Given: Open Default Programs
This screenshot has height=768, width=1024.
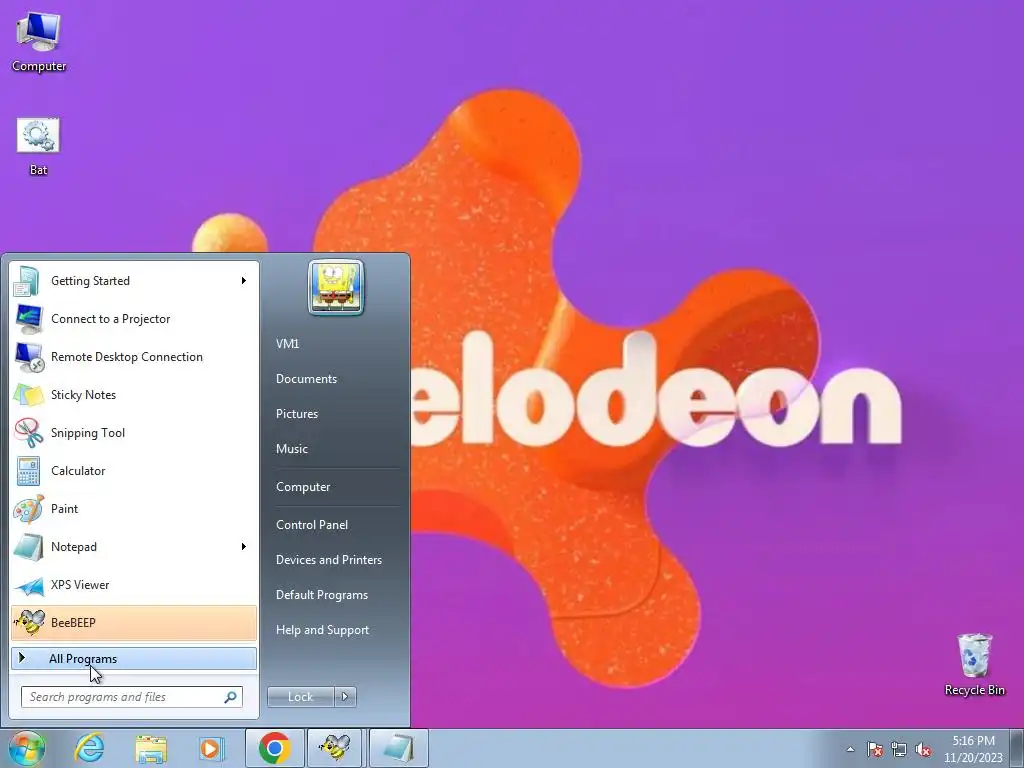Looking at the screenshot, I should [322, 595].
